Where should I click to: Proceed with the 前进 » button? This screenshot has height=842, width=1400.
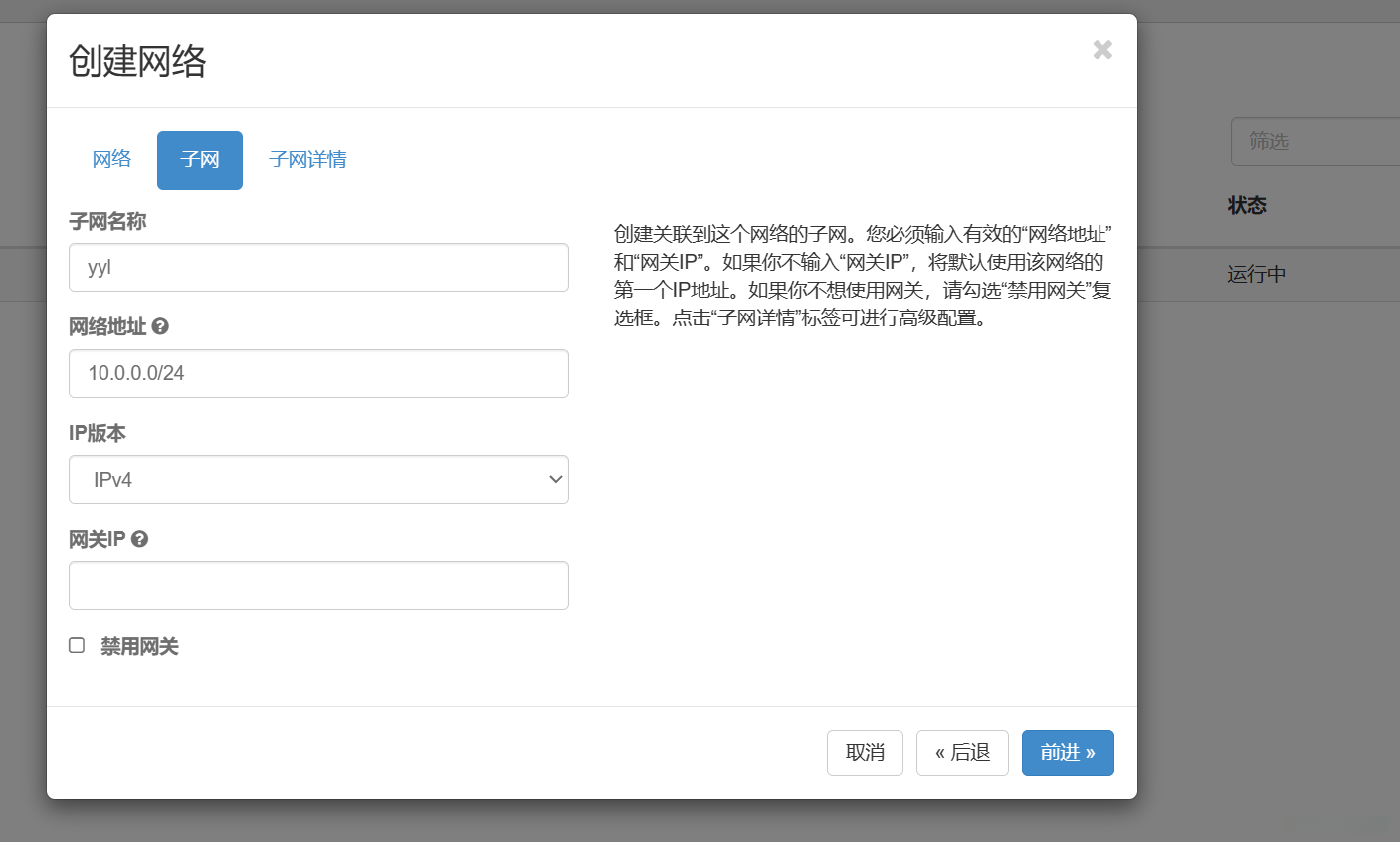click(1068, 752)
